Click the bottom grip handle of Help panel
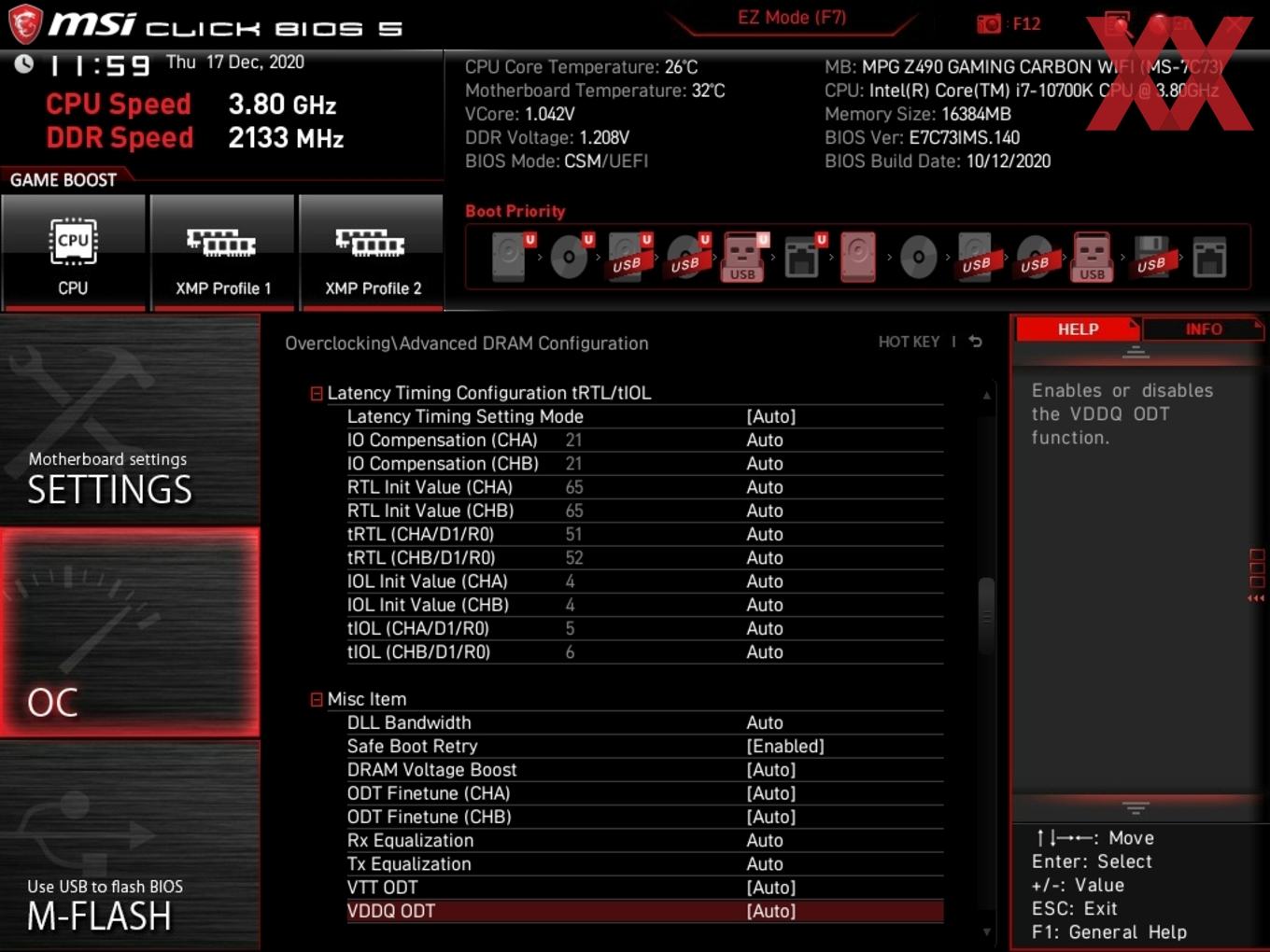1270x952 pixels. point(1136,806)
